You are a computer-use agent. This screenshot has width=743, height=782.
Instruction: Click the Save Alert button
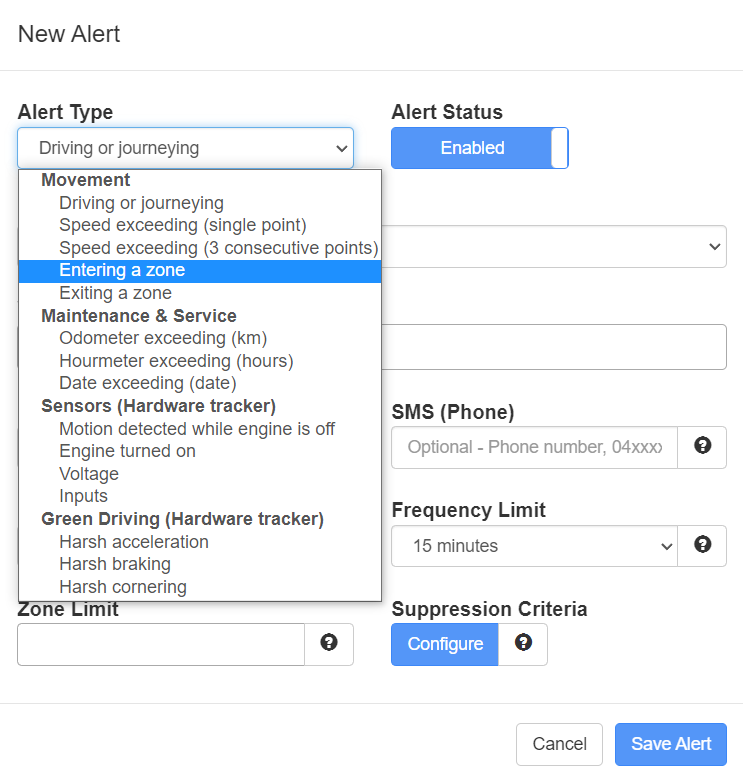click(x=671, y=744)
